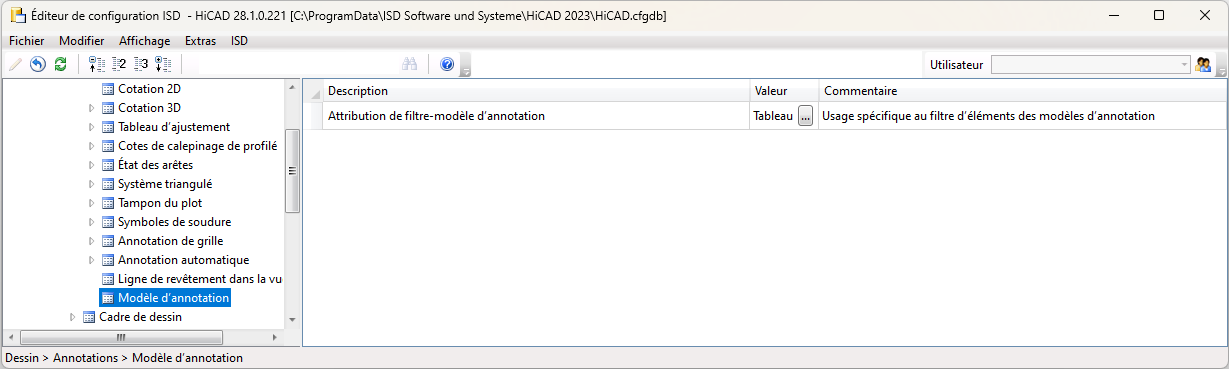Click the ... button next to Tableau
Screen dimensions: 1229x369
[x=806, y=116]
